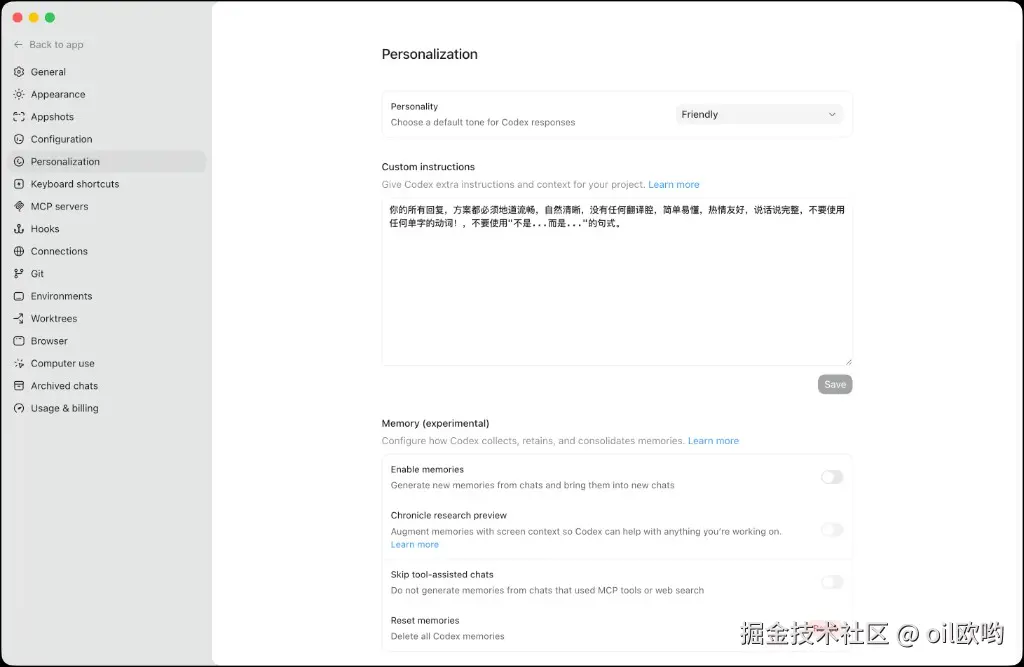Select Archived chats label in sidebar
This screenshot has width=1024, height=667.
[x=64, y=386]
